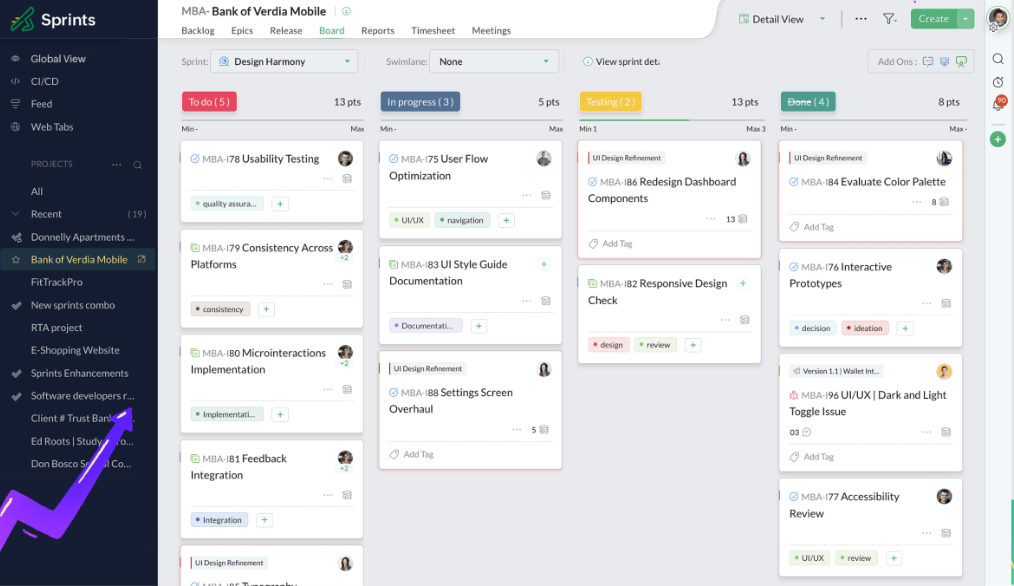The width and height of the screenshot is (1014, 586).
Task: Open the first Add Ons icon
Action: pyautogui.click(x=927, y=61)
